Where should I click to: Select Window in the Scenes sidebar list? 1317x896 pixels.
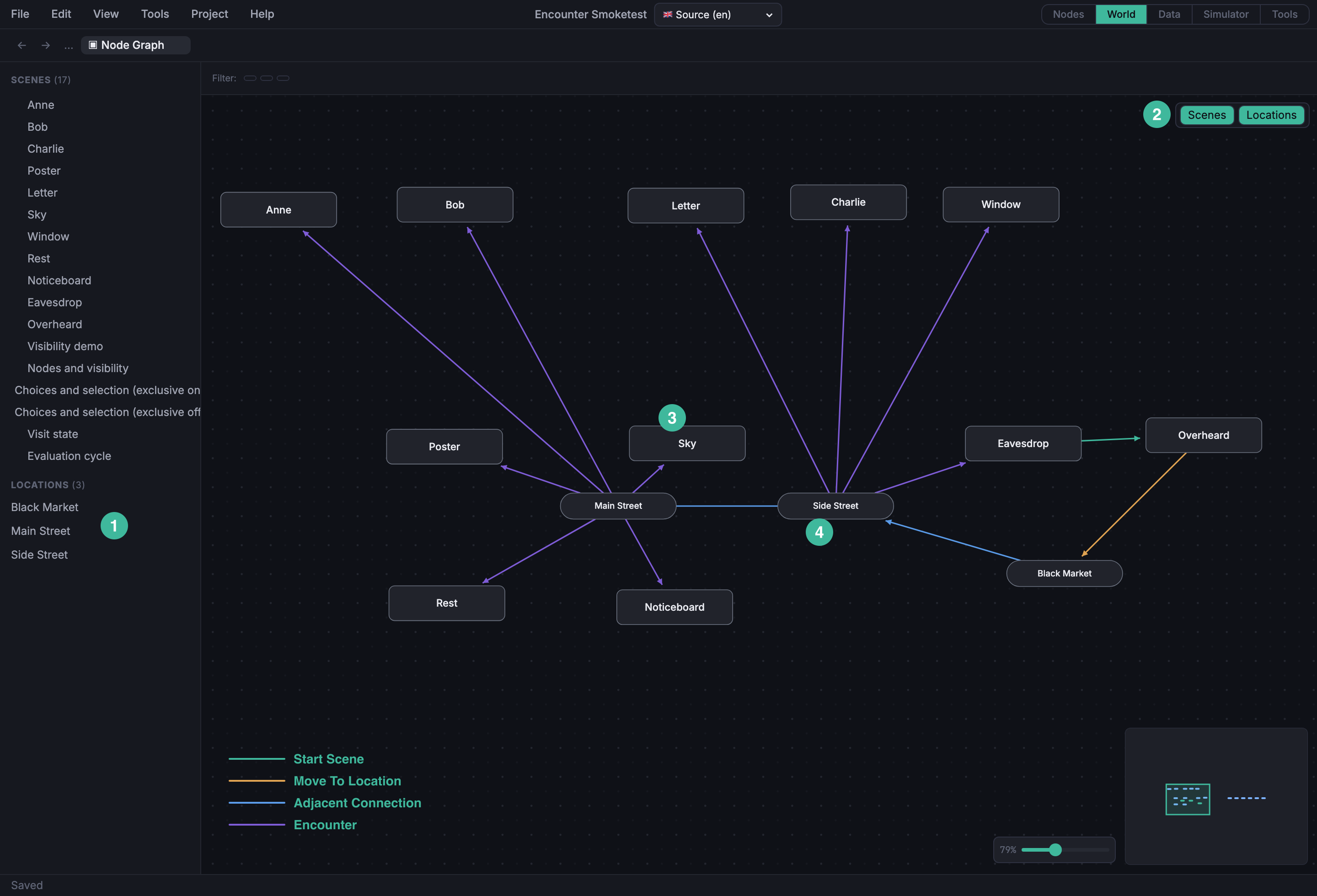48,237
